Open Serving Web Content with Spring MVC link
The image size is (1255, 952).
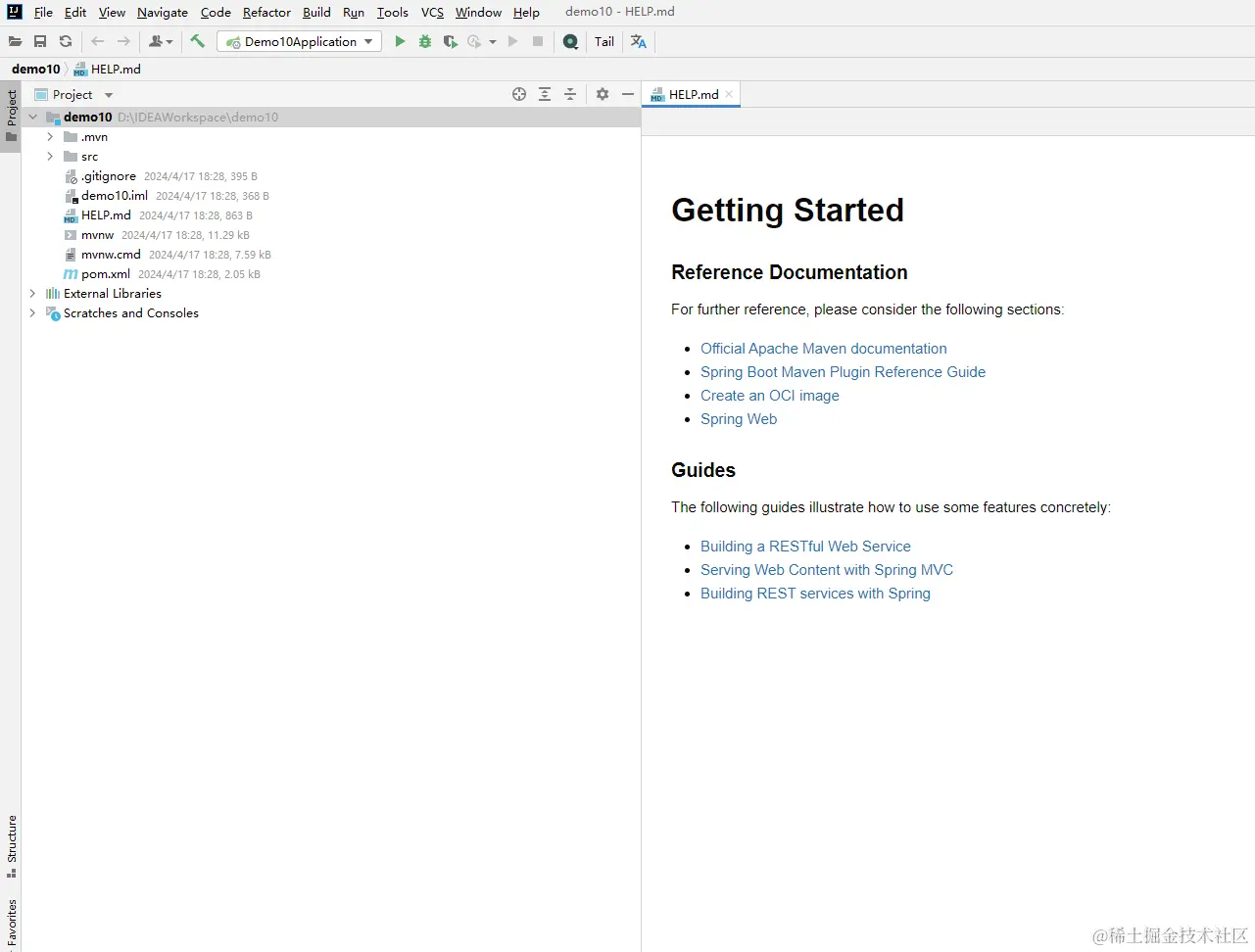(827, 570)
